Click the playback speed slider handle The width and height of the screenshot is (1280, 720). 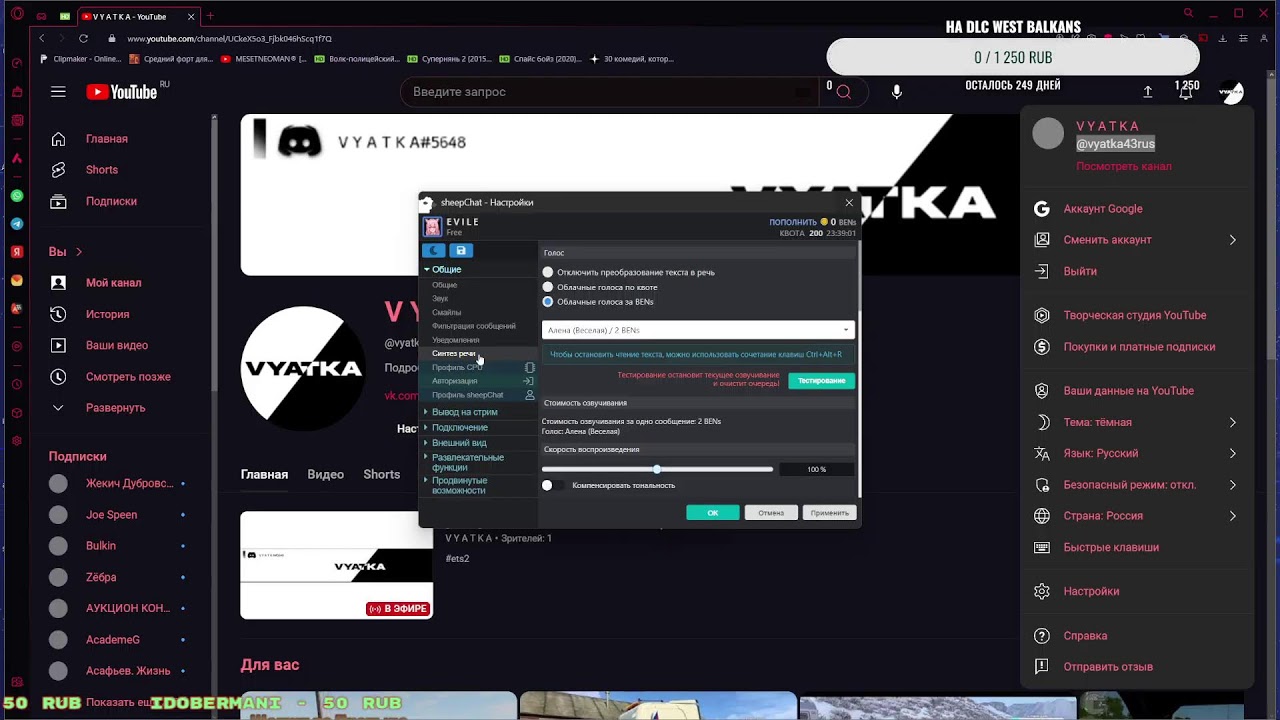(x=657, y=469)
